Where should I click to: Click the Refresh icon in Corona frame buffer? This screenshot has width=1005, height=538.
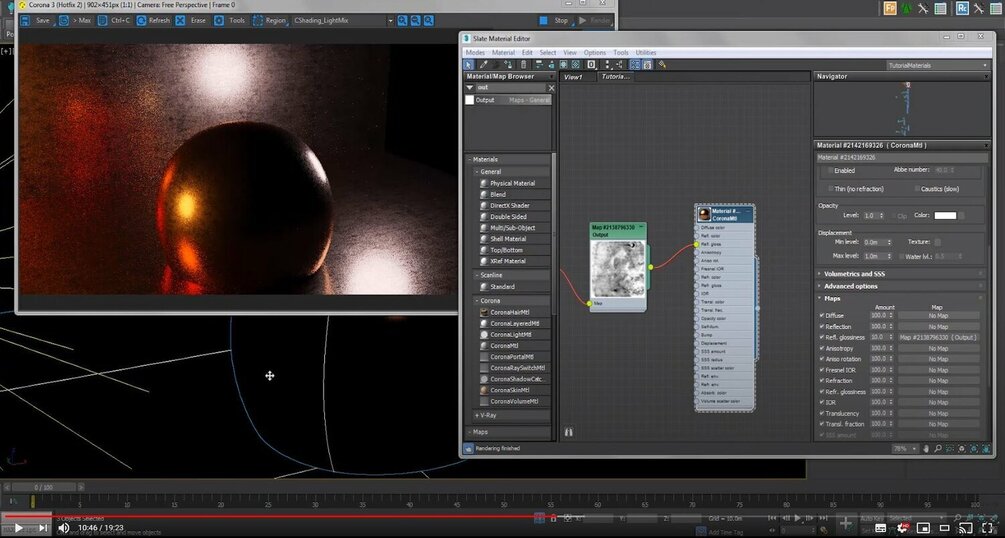click(x=141, y=21)
